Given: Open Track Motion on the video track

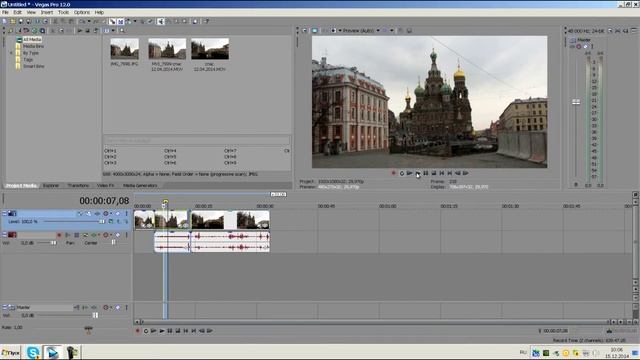Looking at the screenshot, I should (x=89, y=213).
